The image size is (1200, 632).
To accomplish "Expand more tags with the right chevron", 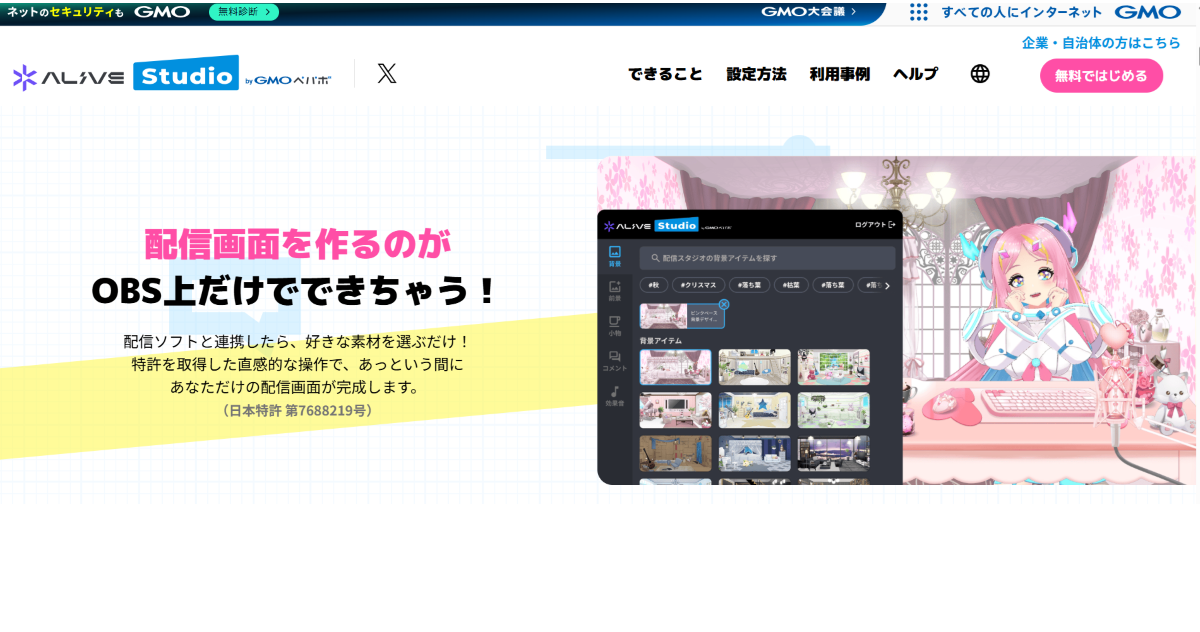I will point(887,286).
